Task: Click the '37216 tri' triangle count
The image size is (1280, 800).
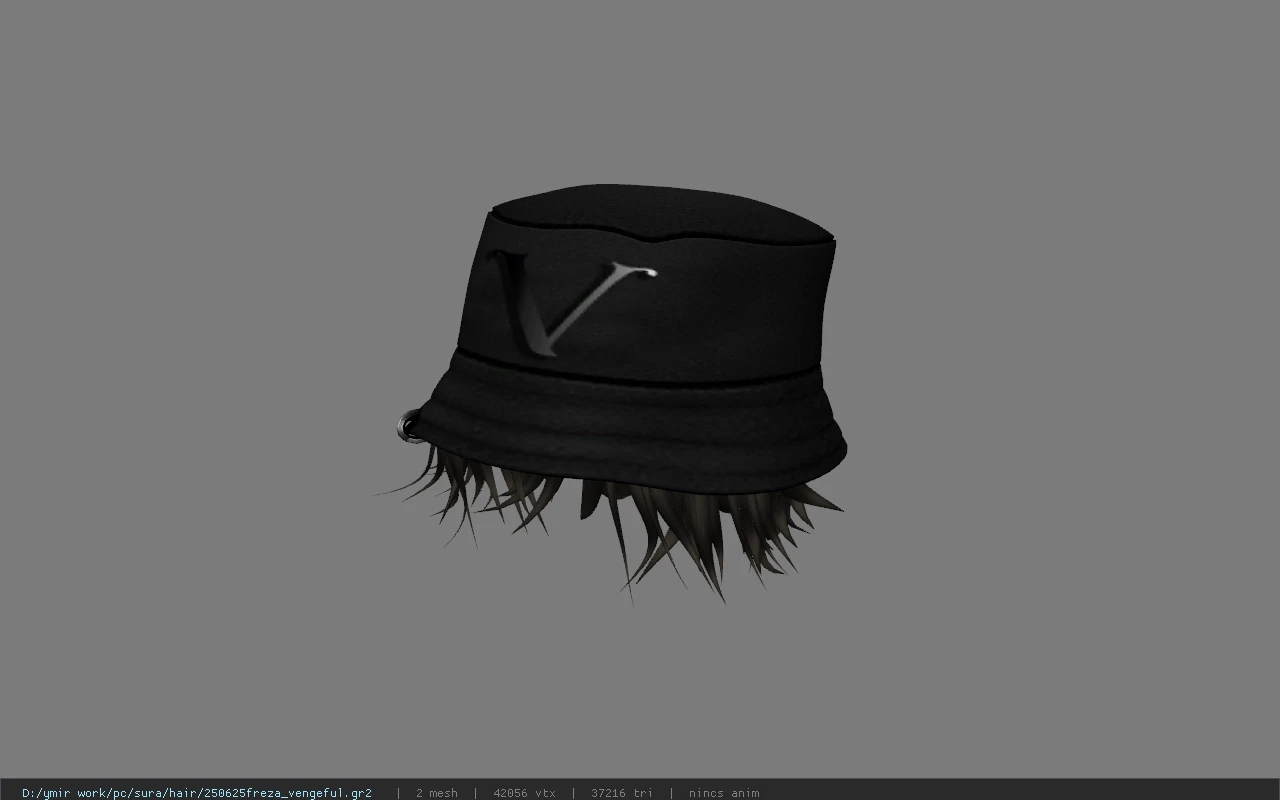Action: point(621,793)
